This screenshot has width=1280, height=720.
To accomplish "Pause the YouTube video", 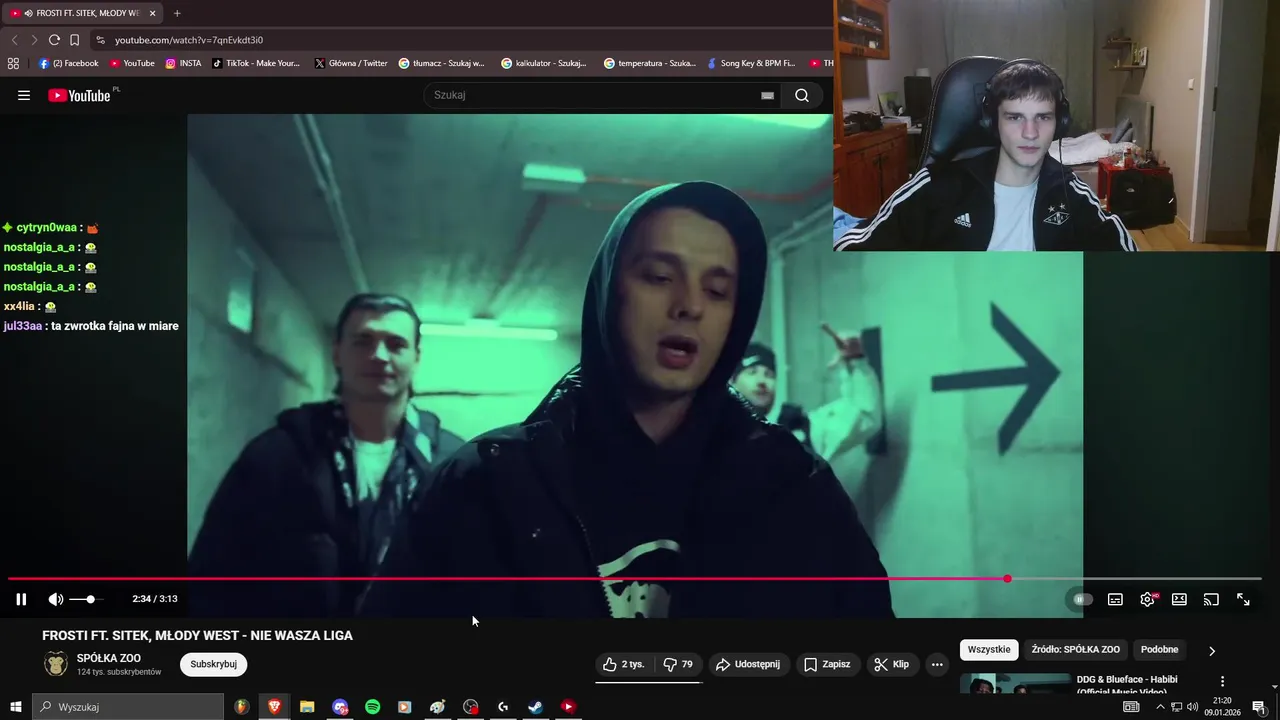I will tap(21, 599).
